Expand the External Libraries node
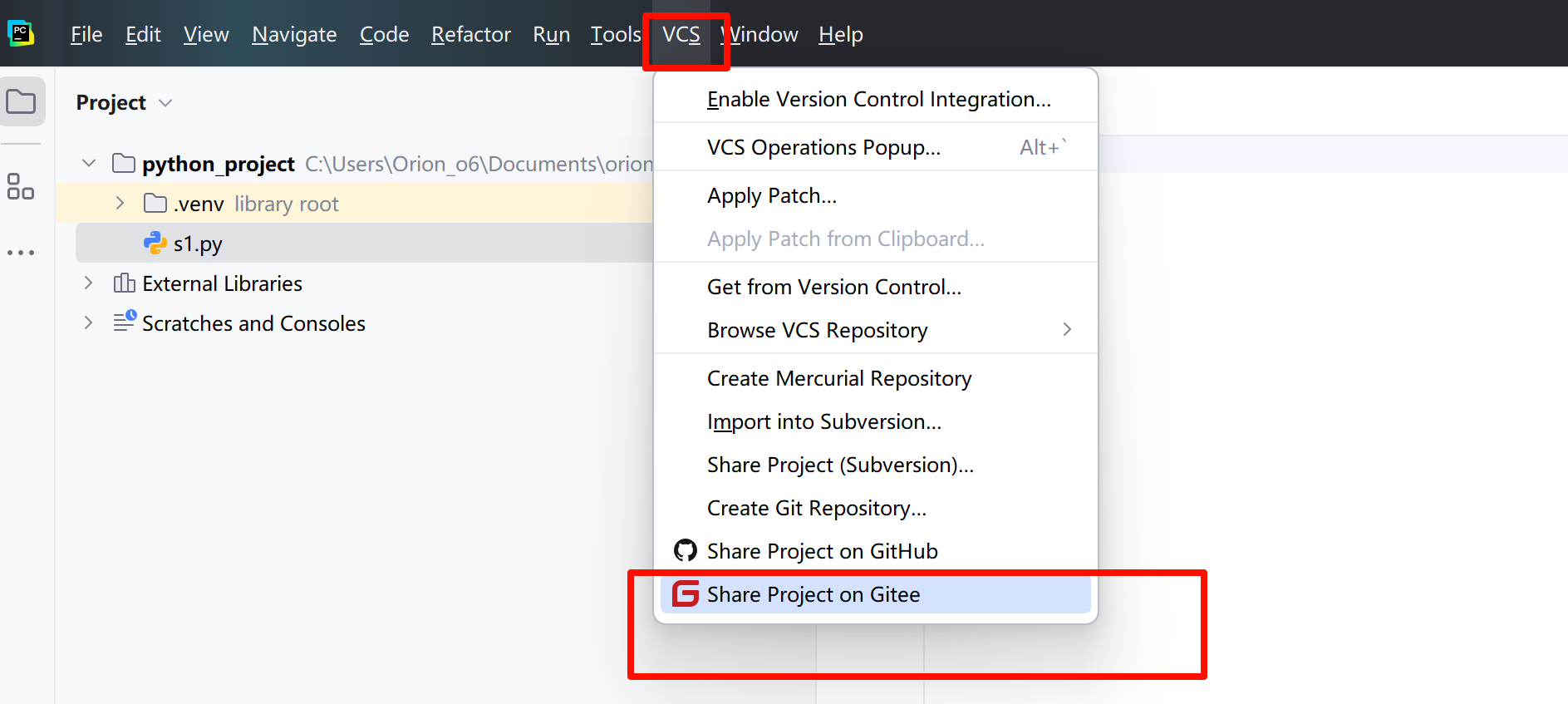 click(89, 283)
